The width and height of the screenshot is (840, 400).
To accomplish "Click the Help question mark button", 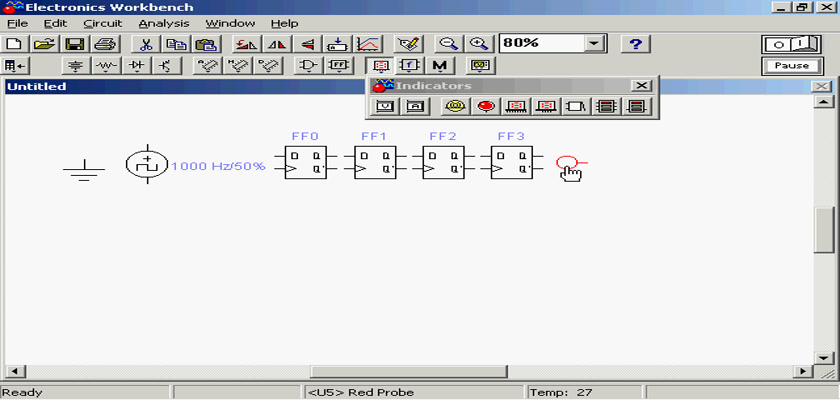I will tap(636, 44).
